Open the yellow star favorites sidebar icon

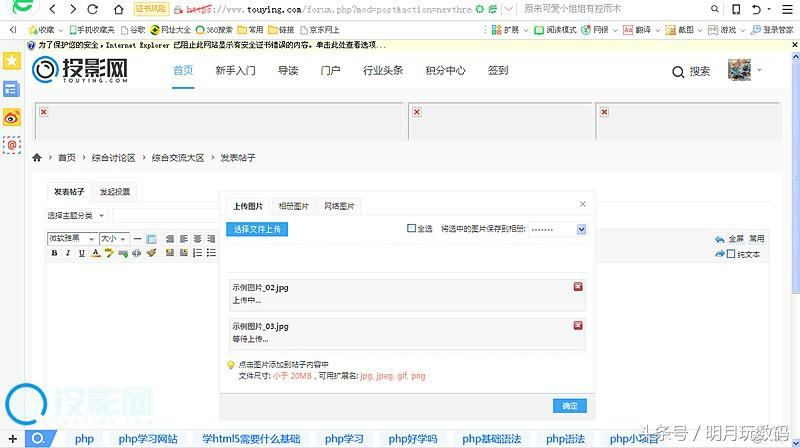pyautogui.click(x=12, y=61)
